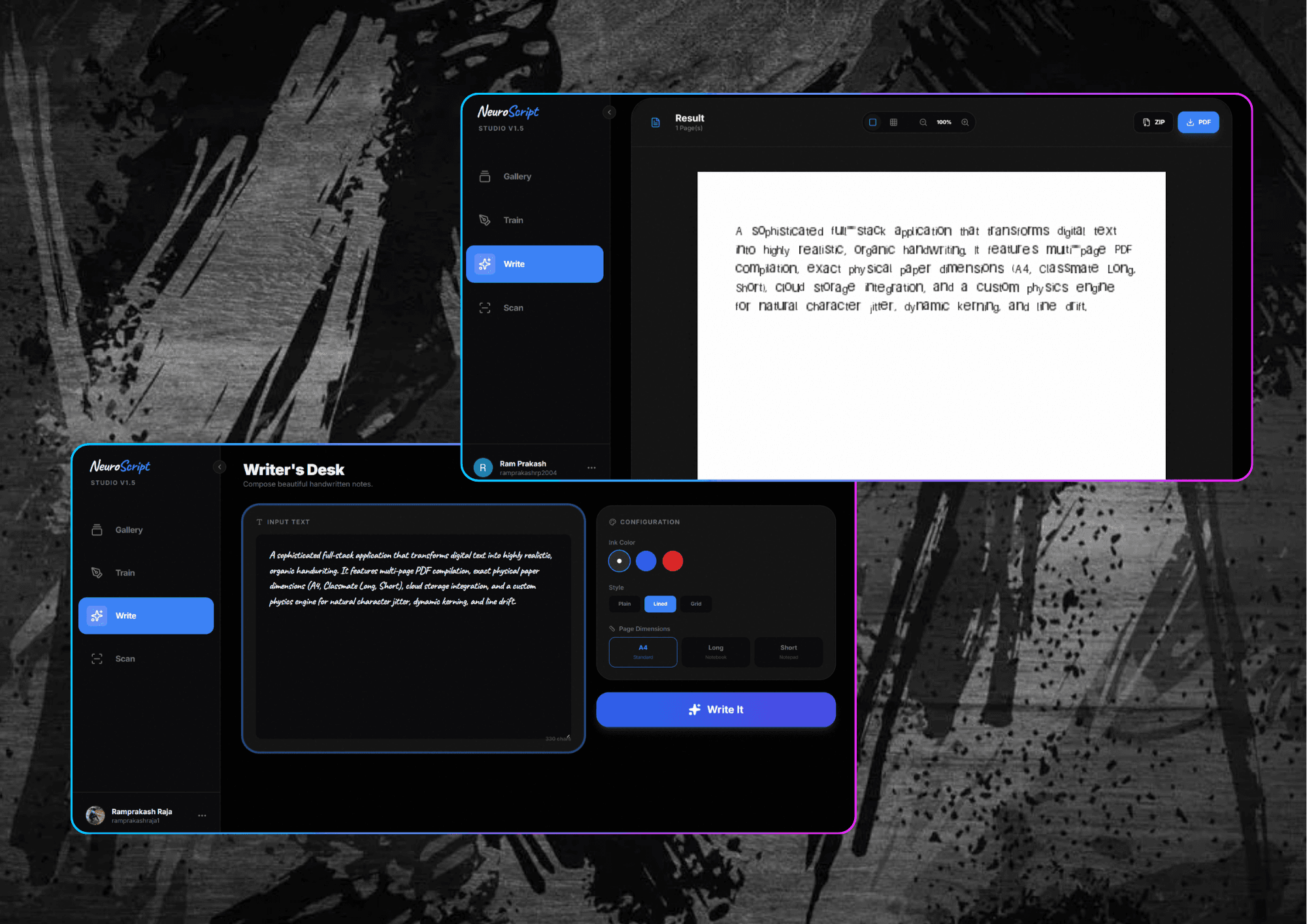Select the Plain paper style
Screen dimensions: 1307x924
click(x=625, y=604)
